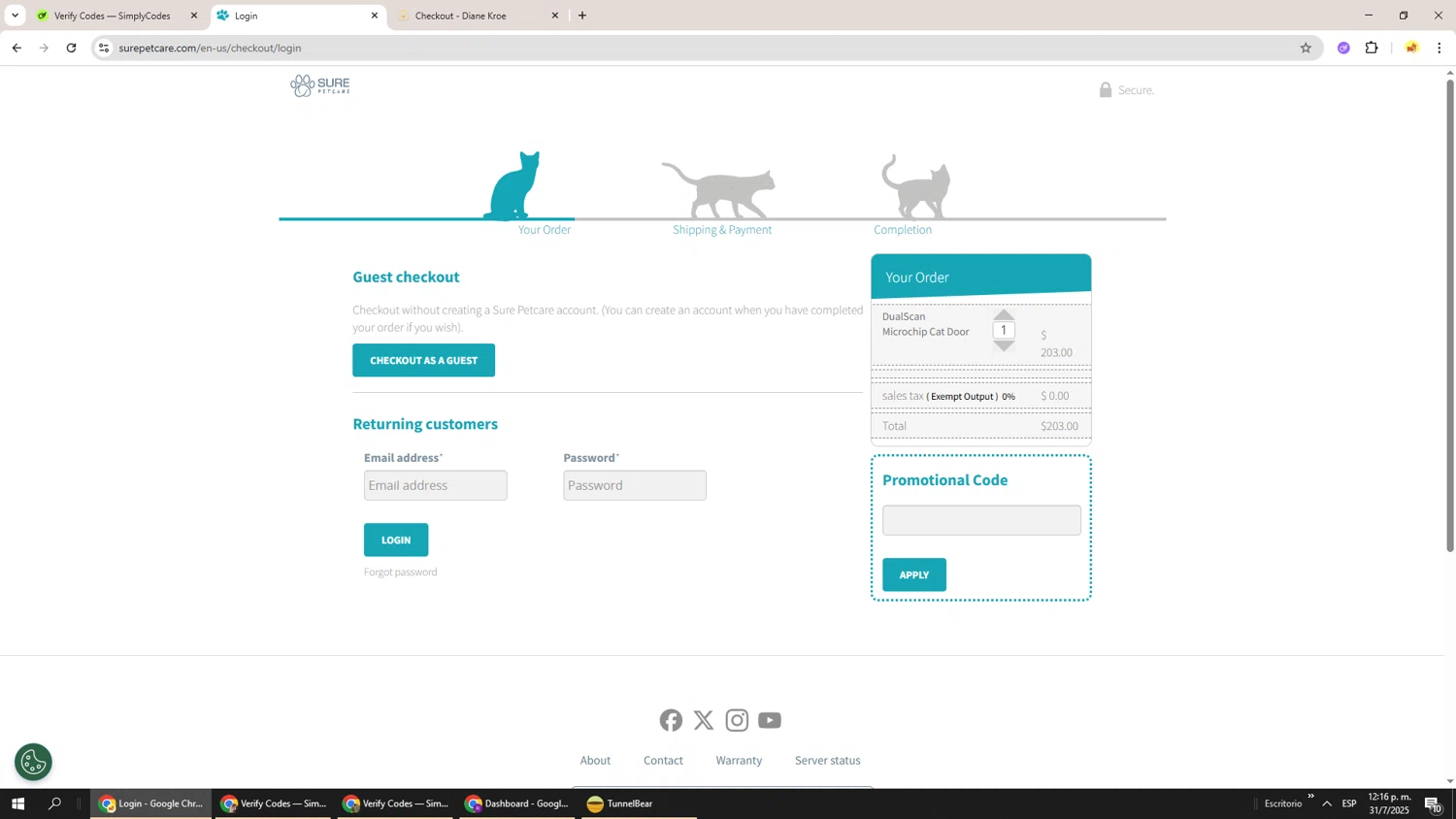Screen dimensions: 1456x819
Task: Click DualScan Microchip Cat Door item
Action: (x=925, y=324)
